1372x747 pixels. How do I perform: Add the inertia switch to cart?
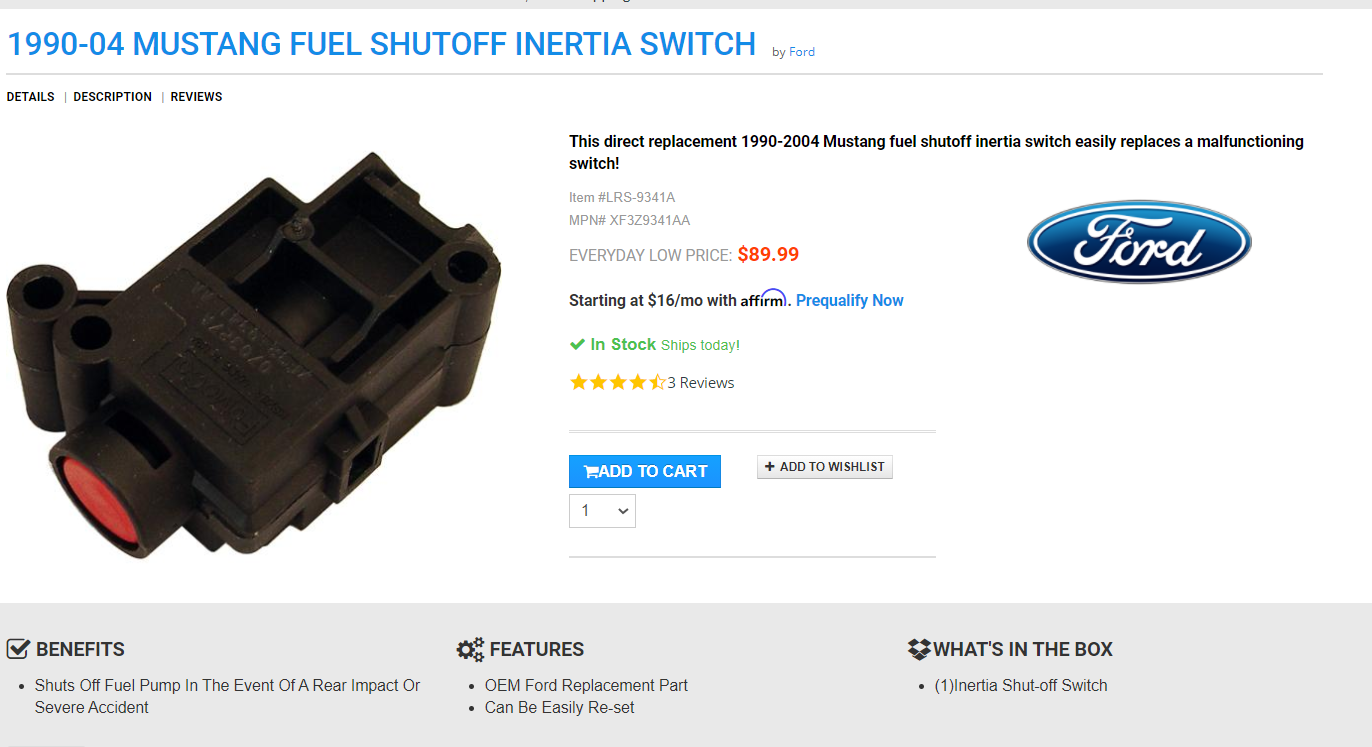click(645, 471)
